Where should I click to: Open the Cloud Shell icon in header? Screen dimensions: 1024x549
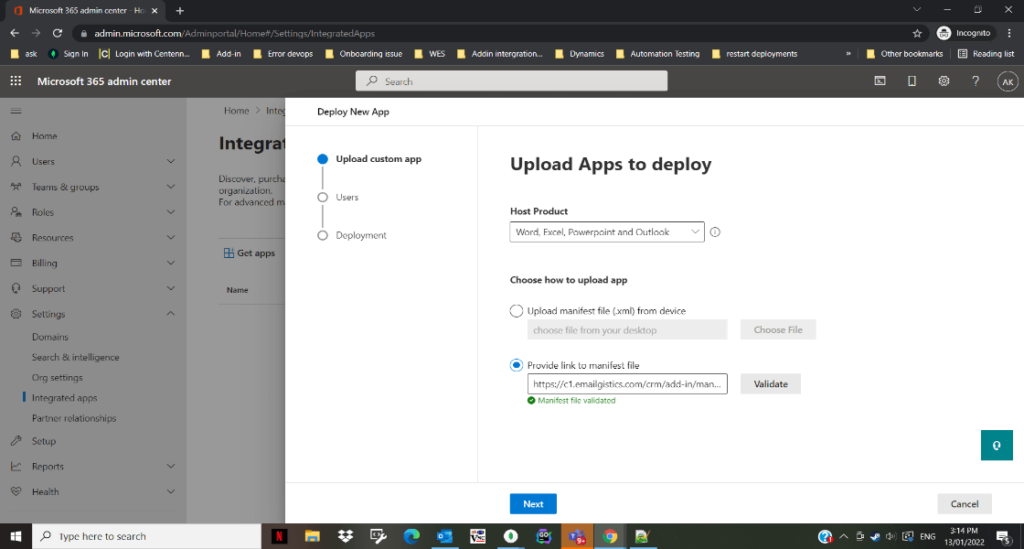(x=880, y=81)
